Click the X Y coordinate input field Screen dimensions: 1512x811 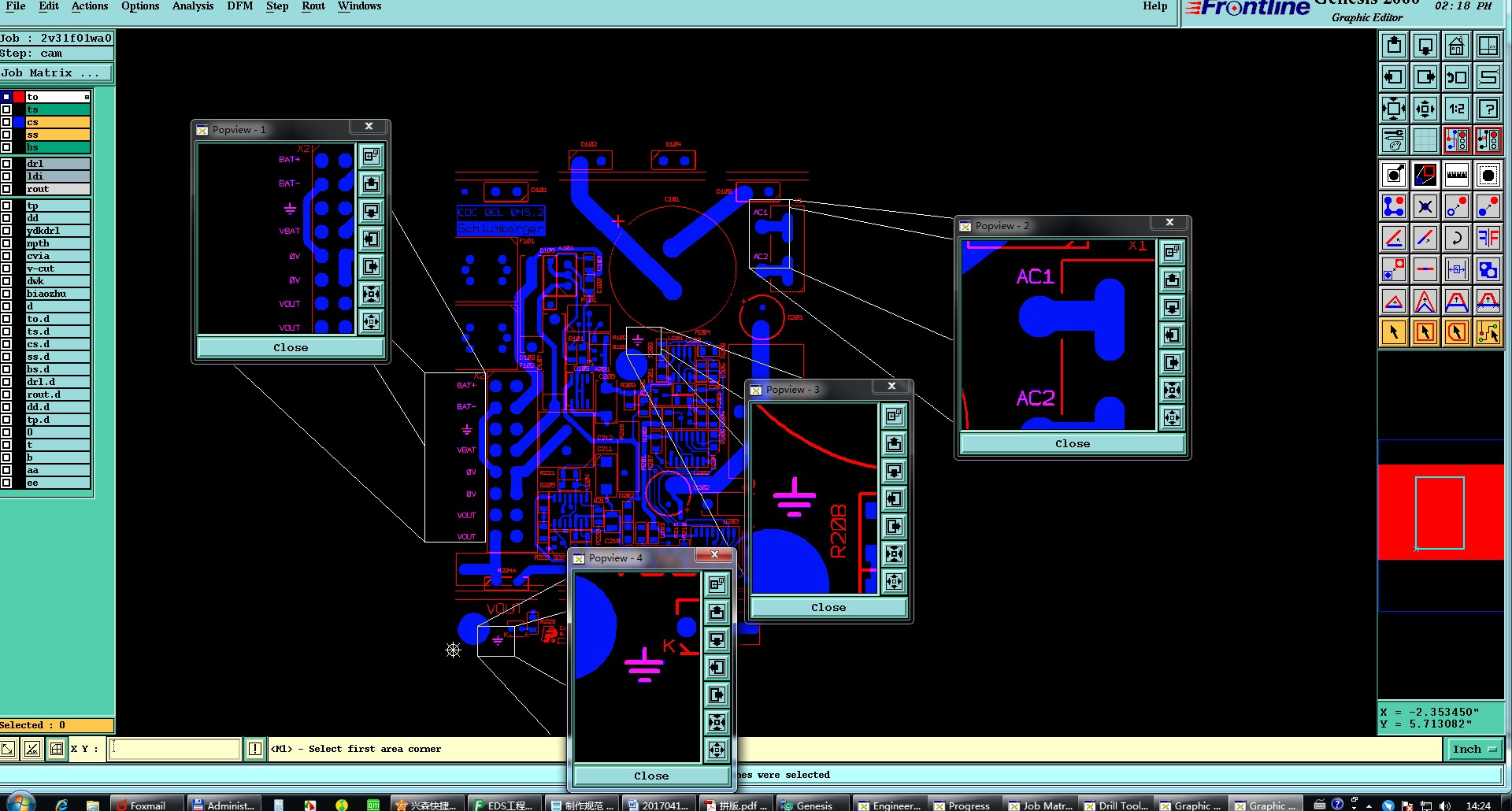coord(175,749)
